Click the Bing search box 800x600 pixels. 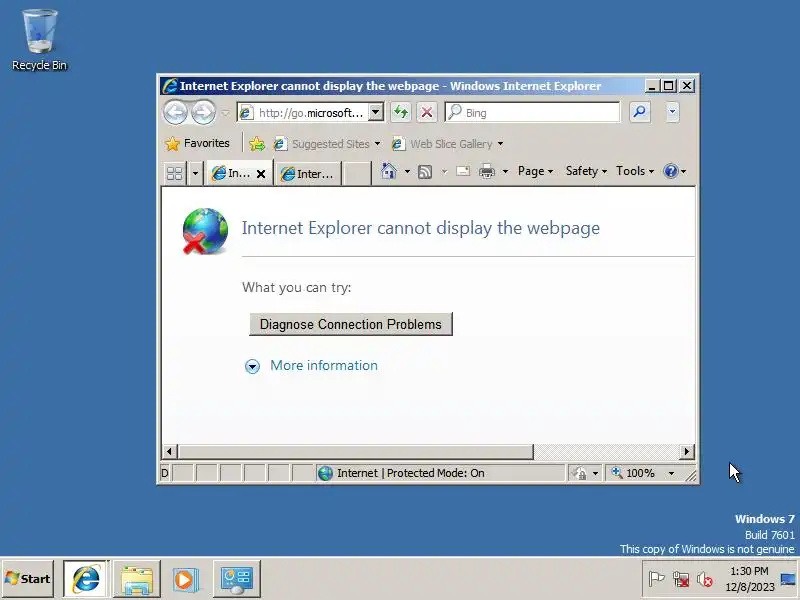(532, 112)
